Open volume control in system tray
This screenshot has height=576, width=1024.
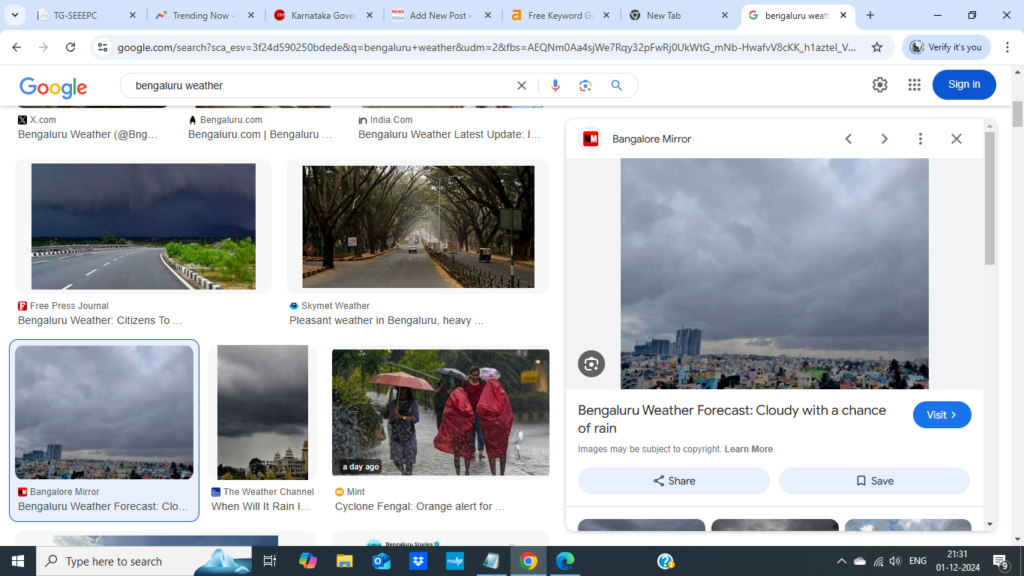[x=895, y=561]
